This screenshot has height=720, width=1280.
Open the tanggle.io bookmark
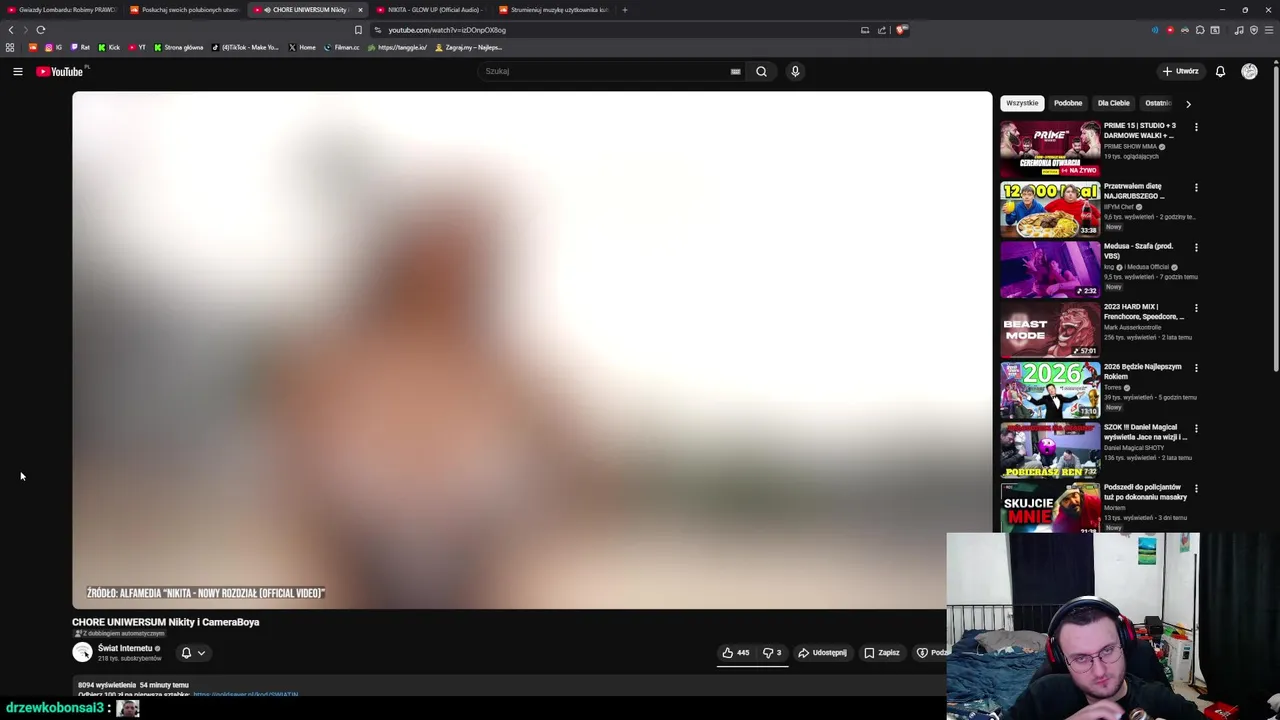click(x=398, y=47)
